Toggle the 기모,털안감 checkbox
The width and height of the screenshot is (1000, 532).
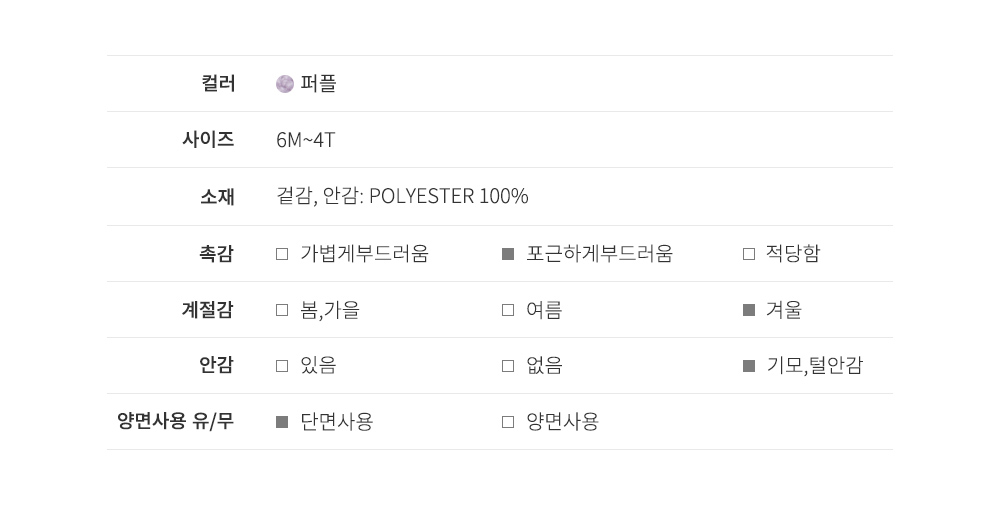coord(749,366)
